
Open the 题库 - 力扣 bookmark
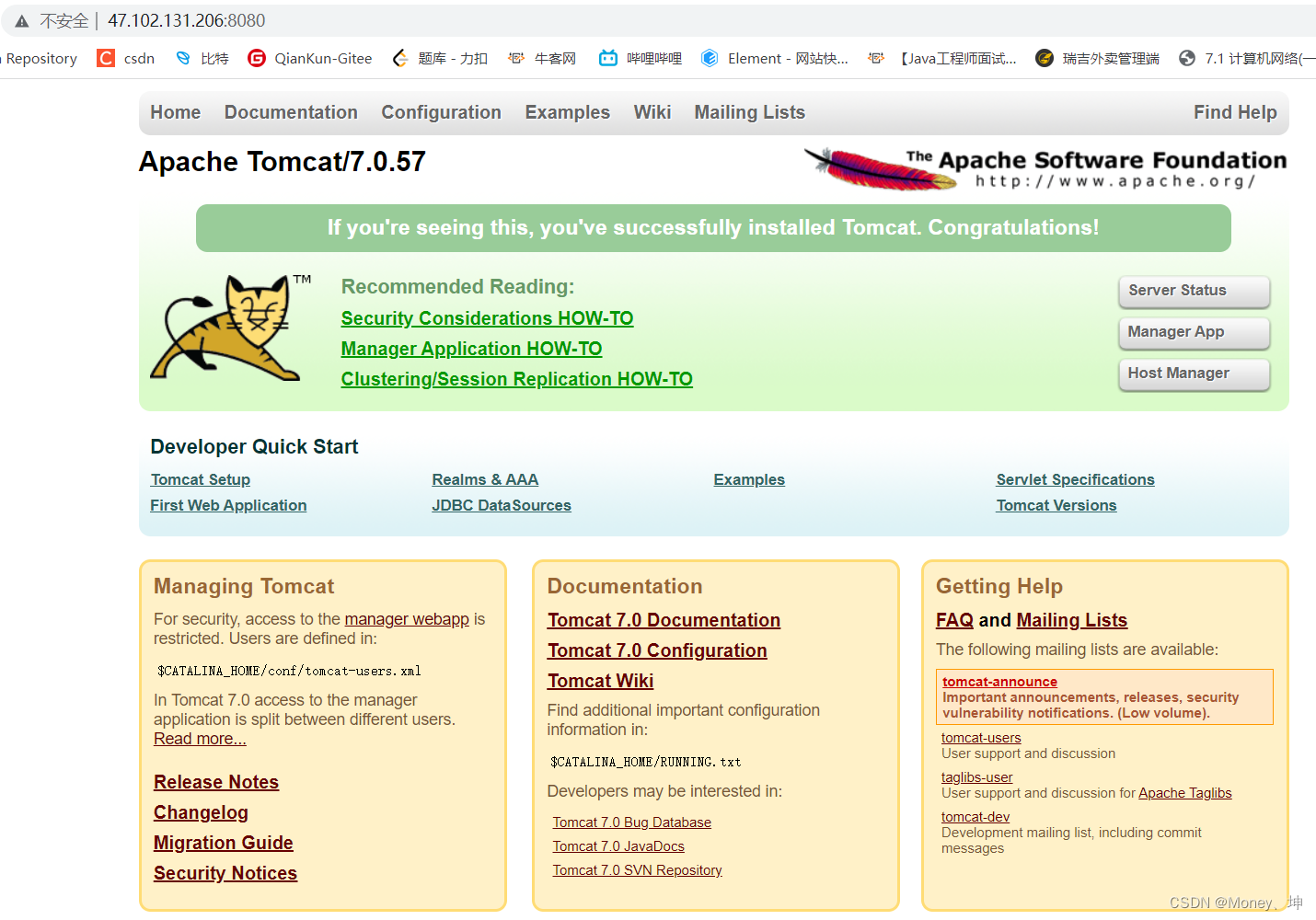click(x=440, y=58)
